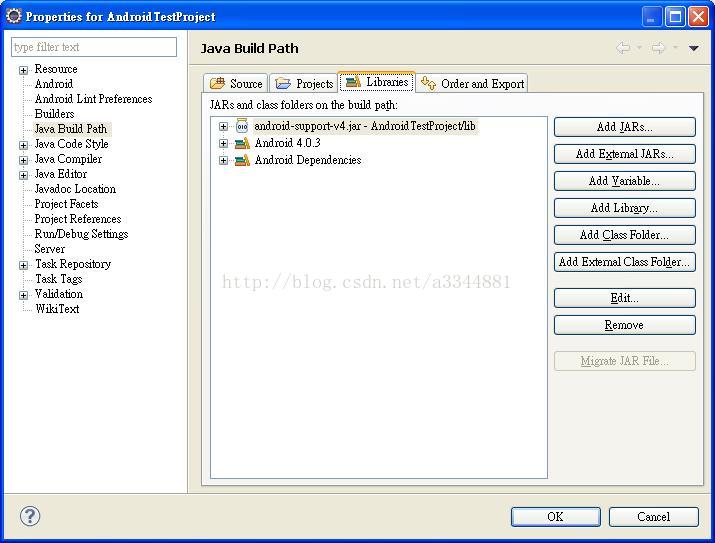Viewport: 715px width, 543px height.
Task: Select Android 4.0.3 entry text
Action: coord(288,143)
